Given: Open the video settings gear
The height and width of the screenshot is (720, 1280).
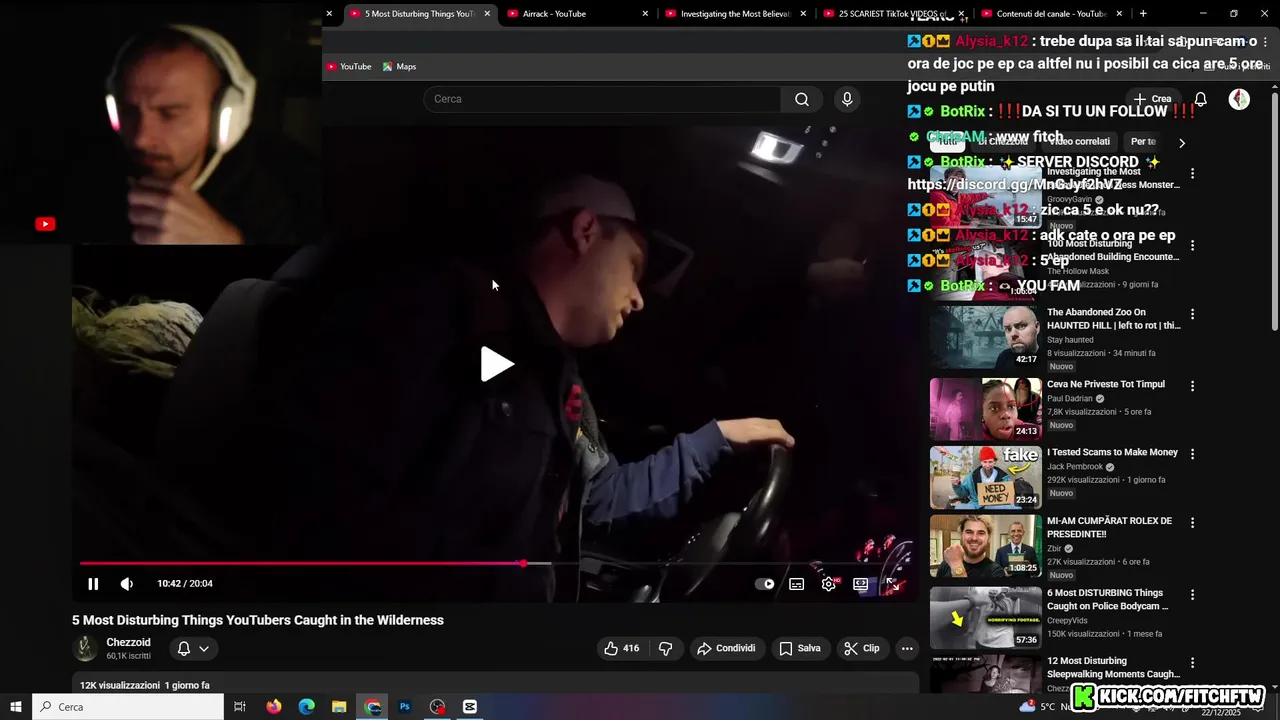Looking at the screenshot, I should click(829, 584).
